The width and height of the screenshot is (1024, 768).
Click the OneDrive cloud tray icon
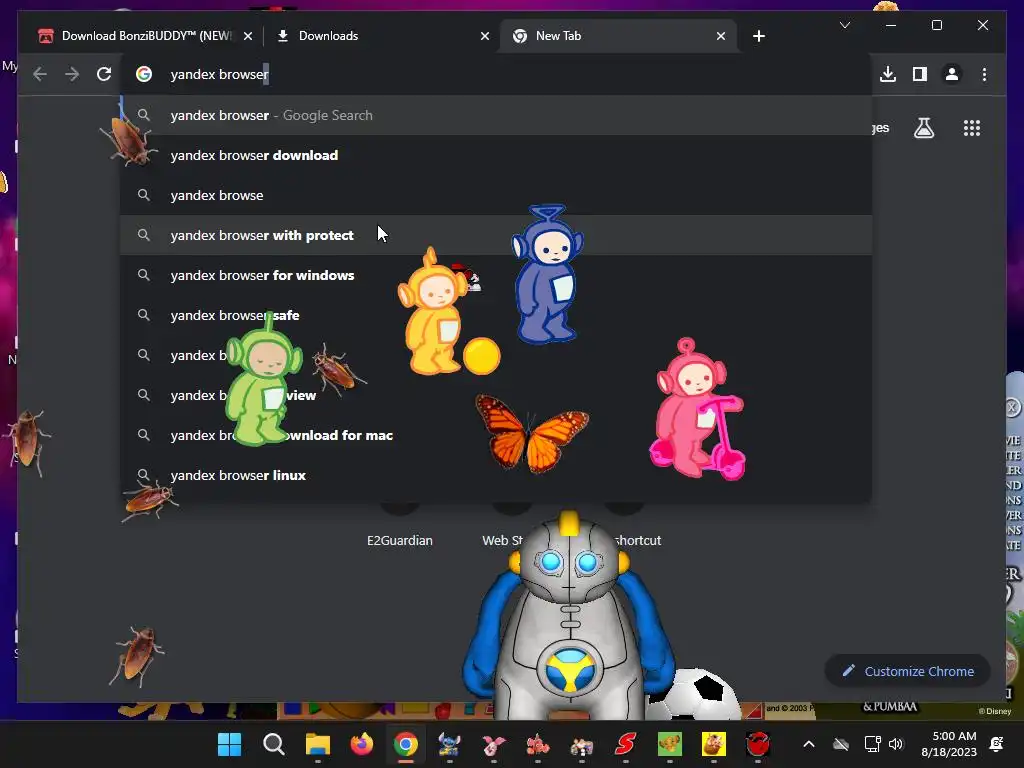tap(840, 744)
